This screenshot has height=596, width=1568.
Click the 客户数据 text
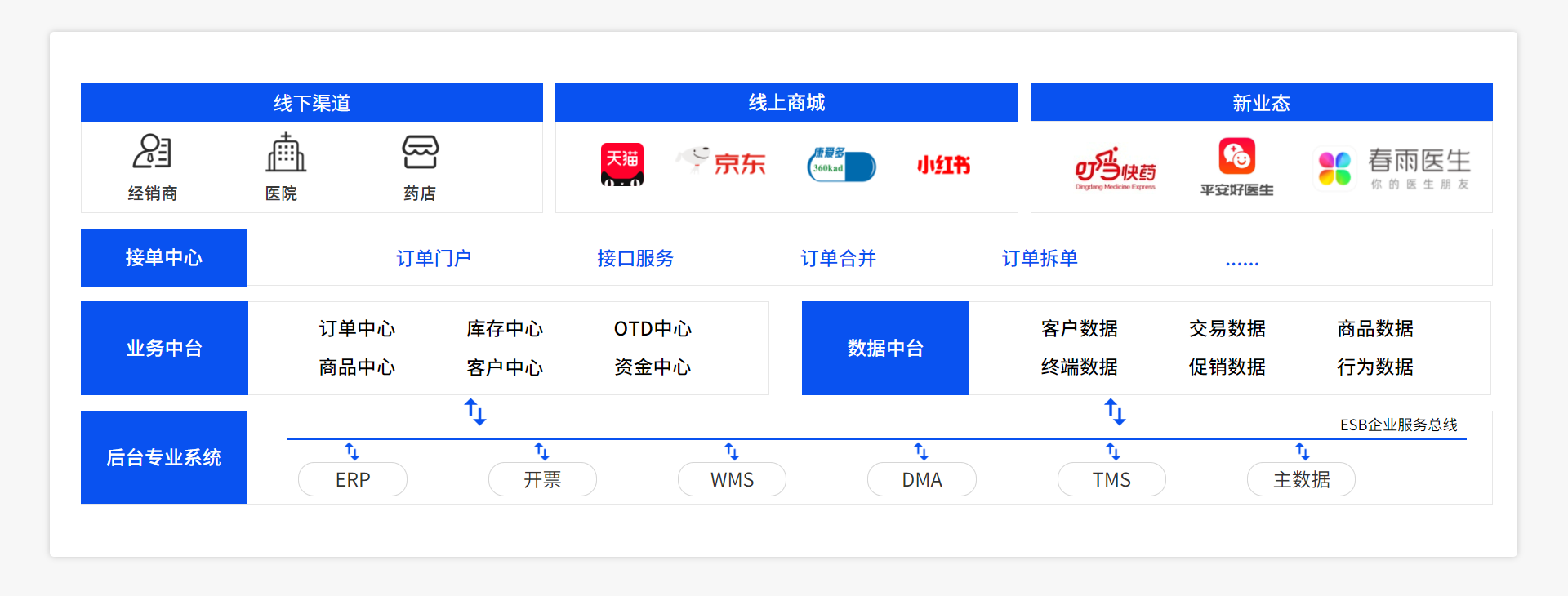(x=1080, y=329)
